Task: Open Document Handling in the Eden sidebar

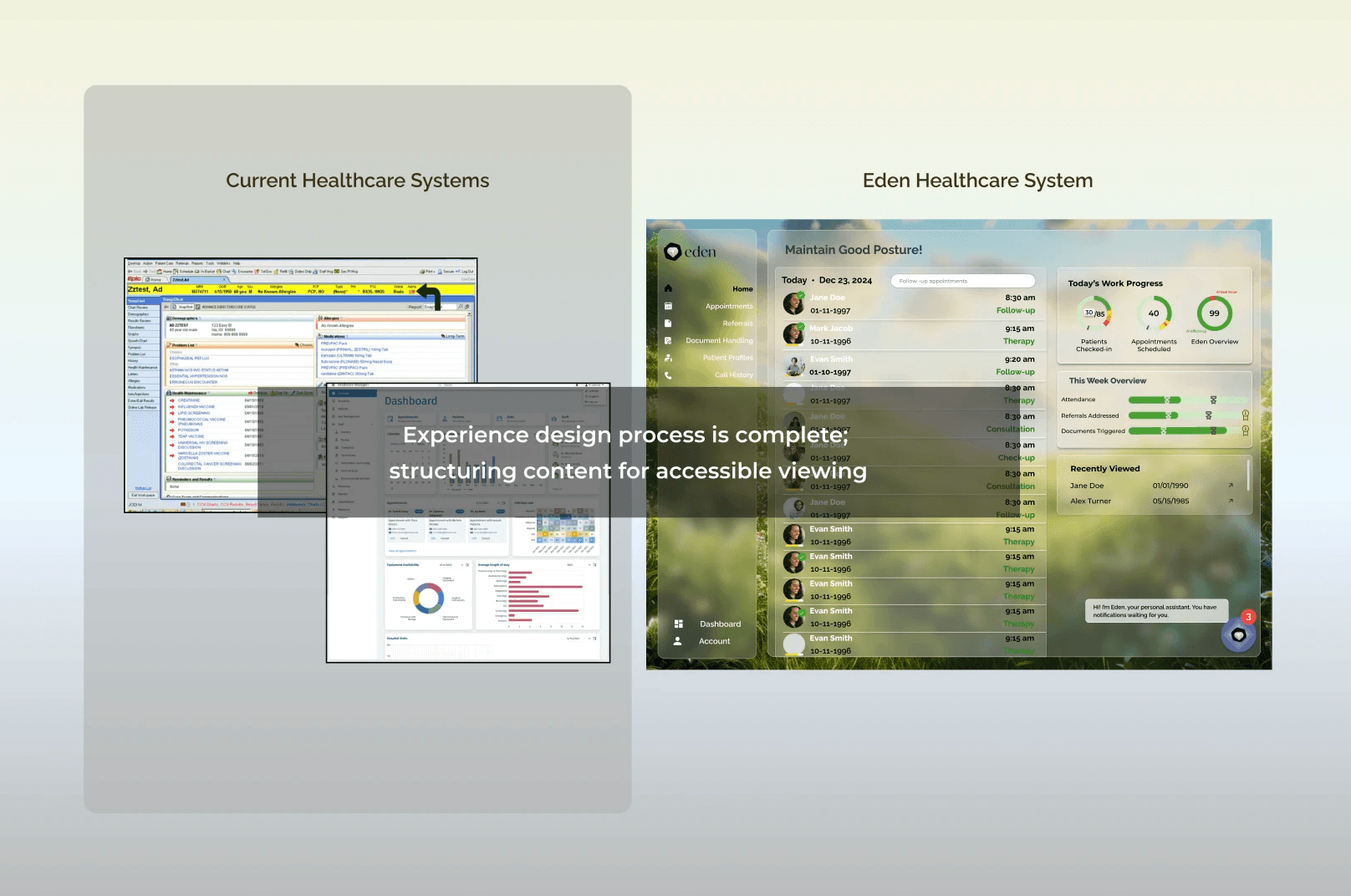Action: click(x=719, y=340)
